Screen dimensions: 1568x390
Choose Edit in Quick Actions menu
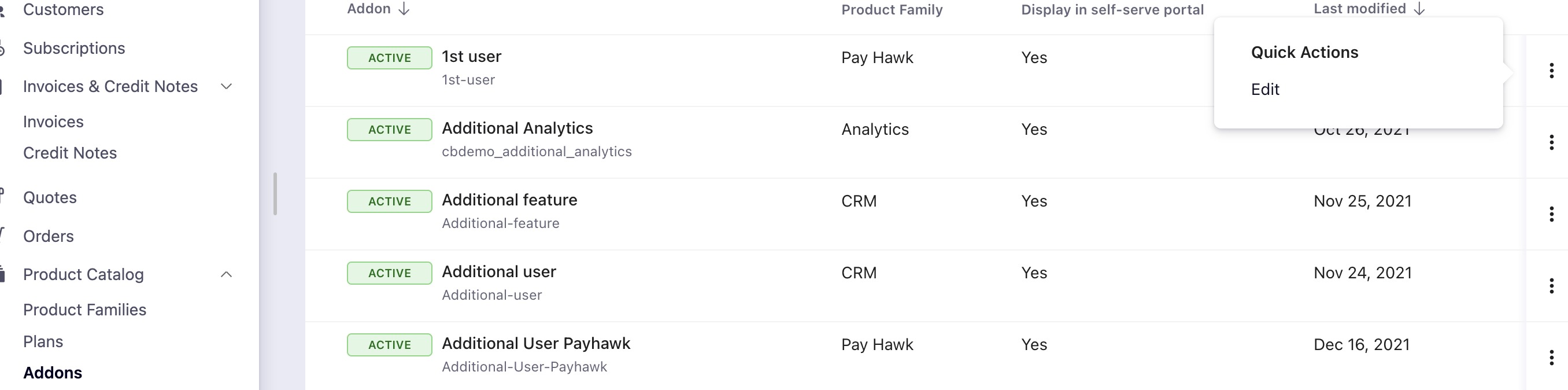pyautogui.click(x=1265, y=90)
